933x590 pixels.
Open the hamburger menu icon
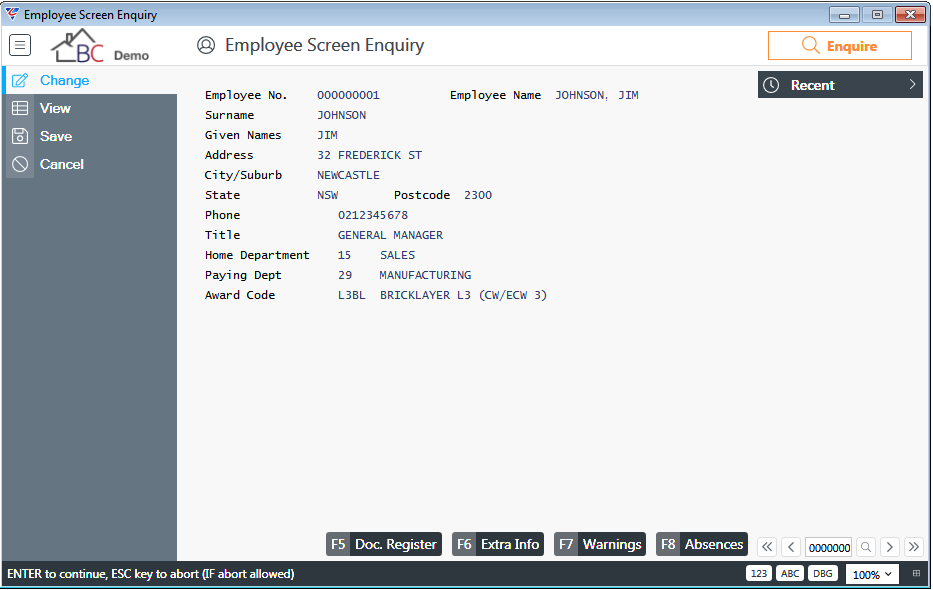tap(20, 45)
